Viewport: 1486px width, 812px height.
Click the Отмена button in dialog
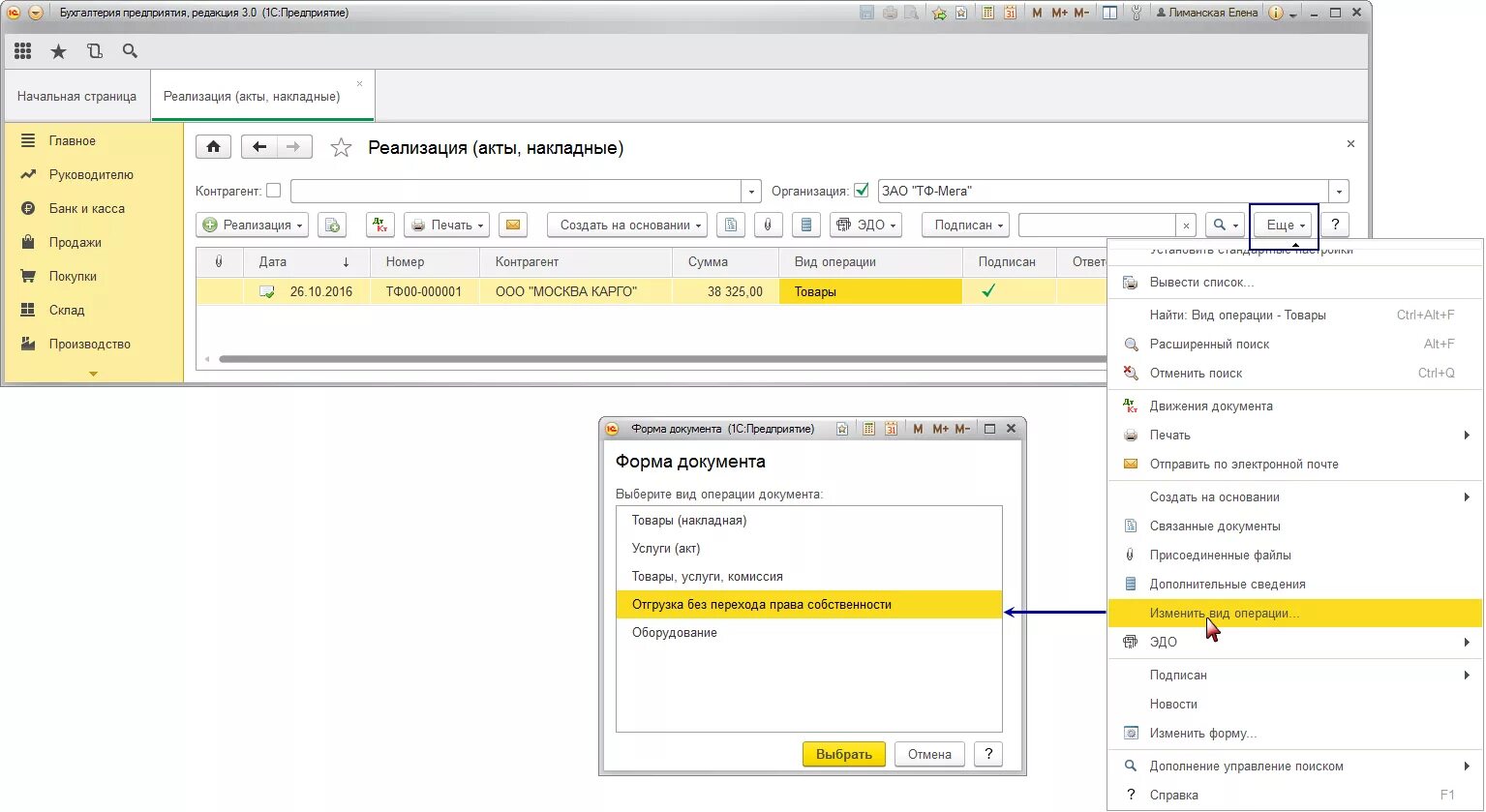click(929, 754)
